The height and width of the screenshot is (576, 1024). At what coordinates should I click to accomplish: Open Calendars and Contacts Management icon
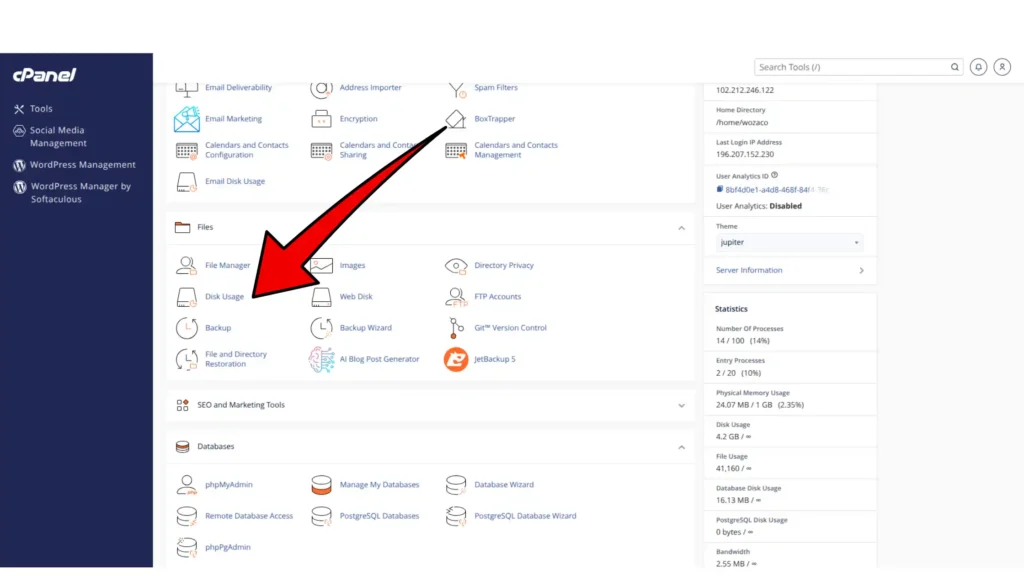(x=455, y=150)
